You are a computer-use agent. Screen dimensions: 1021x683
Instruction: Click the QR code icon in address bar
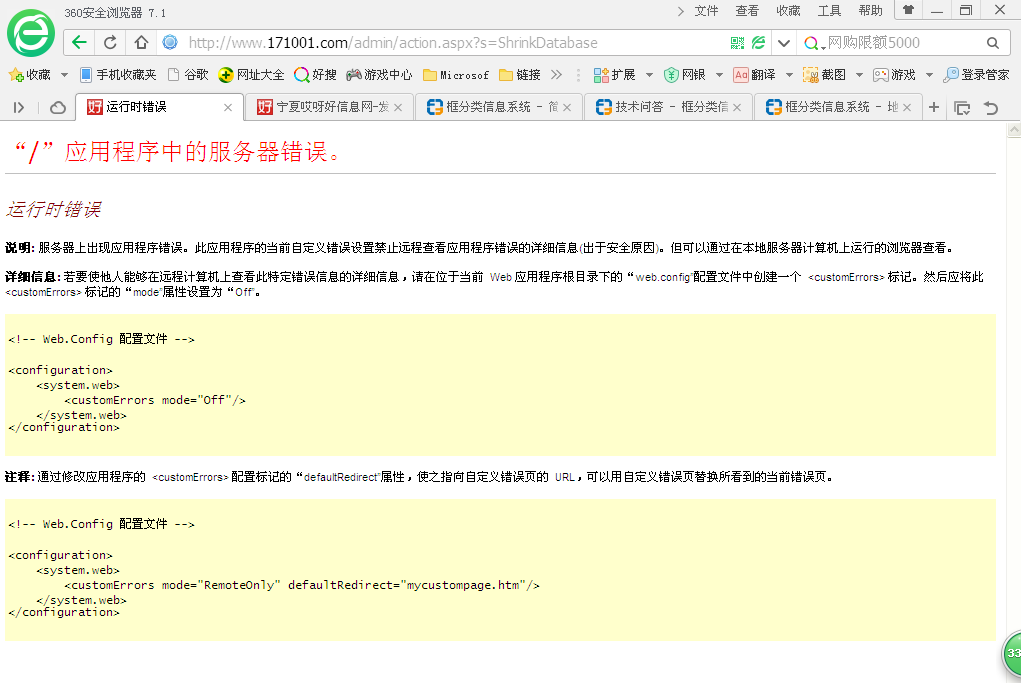(x=737, y=43)
